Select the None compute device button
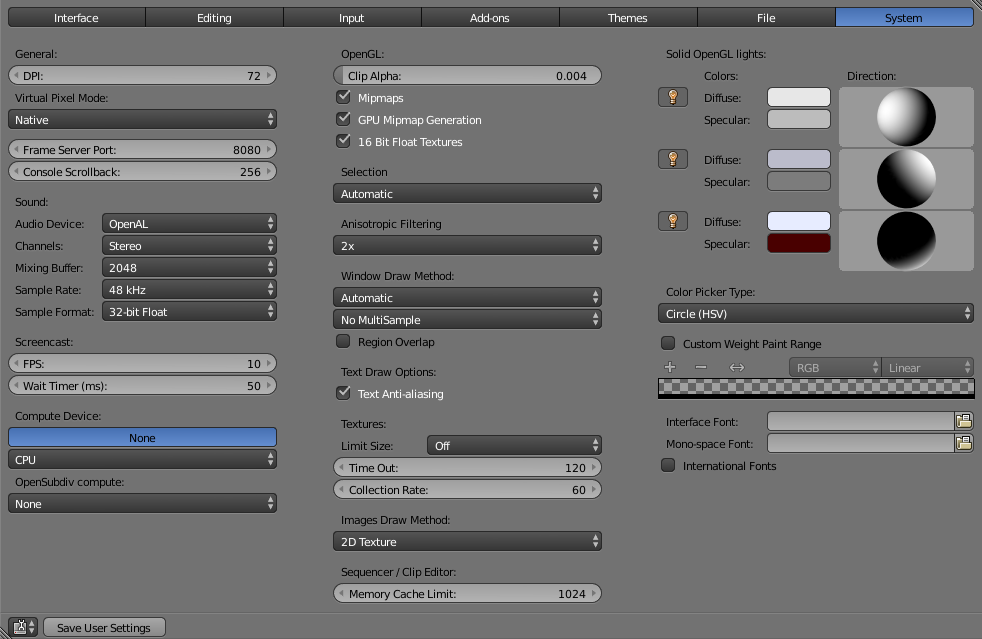982x639 pixels. [x=142, y=437]
